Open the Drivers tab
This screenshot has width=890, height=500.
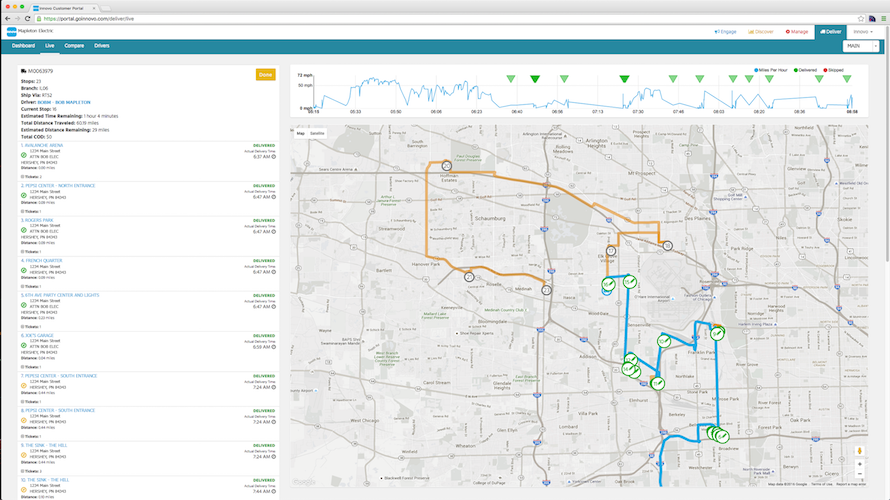click(102, 45)
